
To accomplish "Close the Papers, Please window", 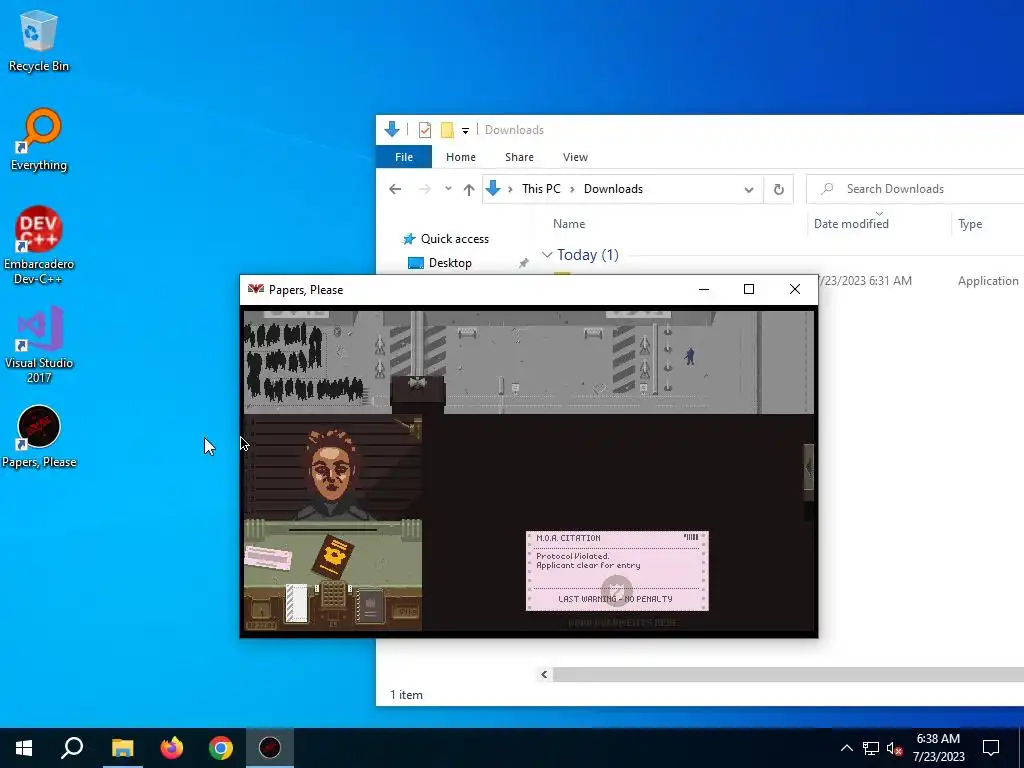I will pyautogui.click(x=795, y=289).
